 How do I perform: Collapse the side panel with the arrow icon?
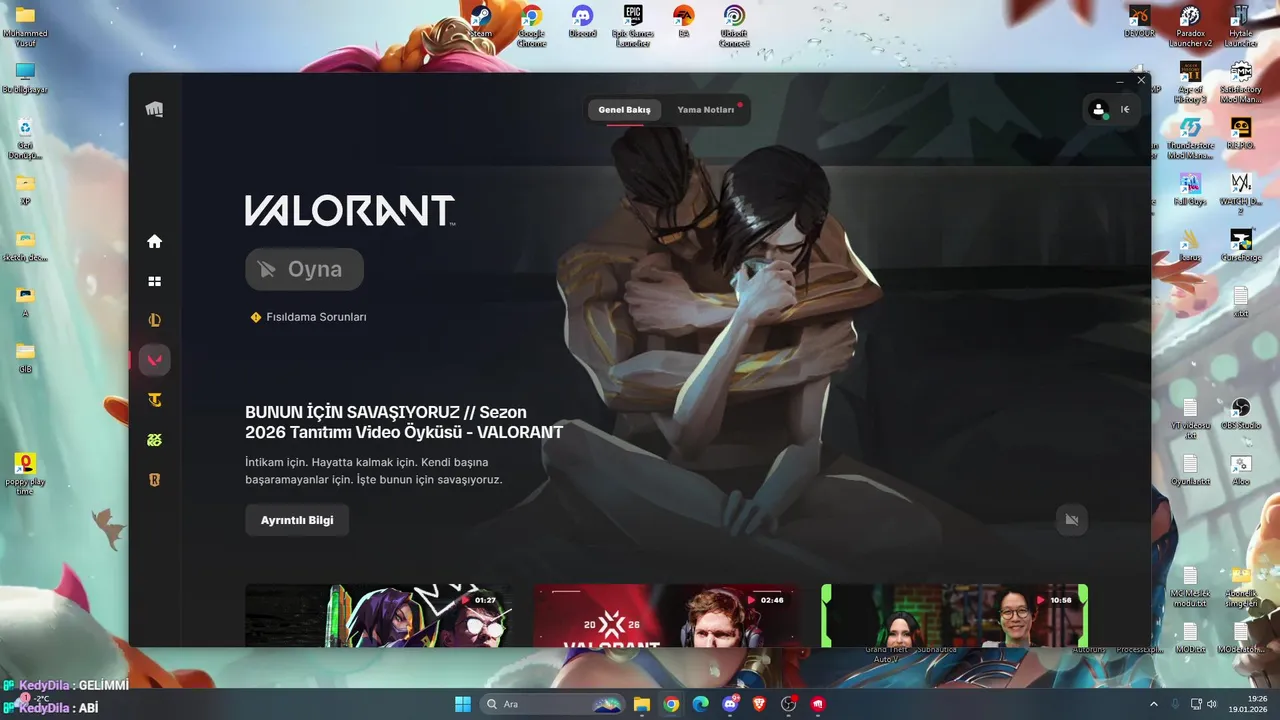tap(1125, 110)
